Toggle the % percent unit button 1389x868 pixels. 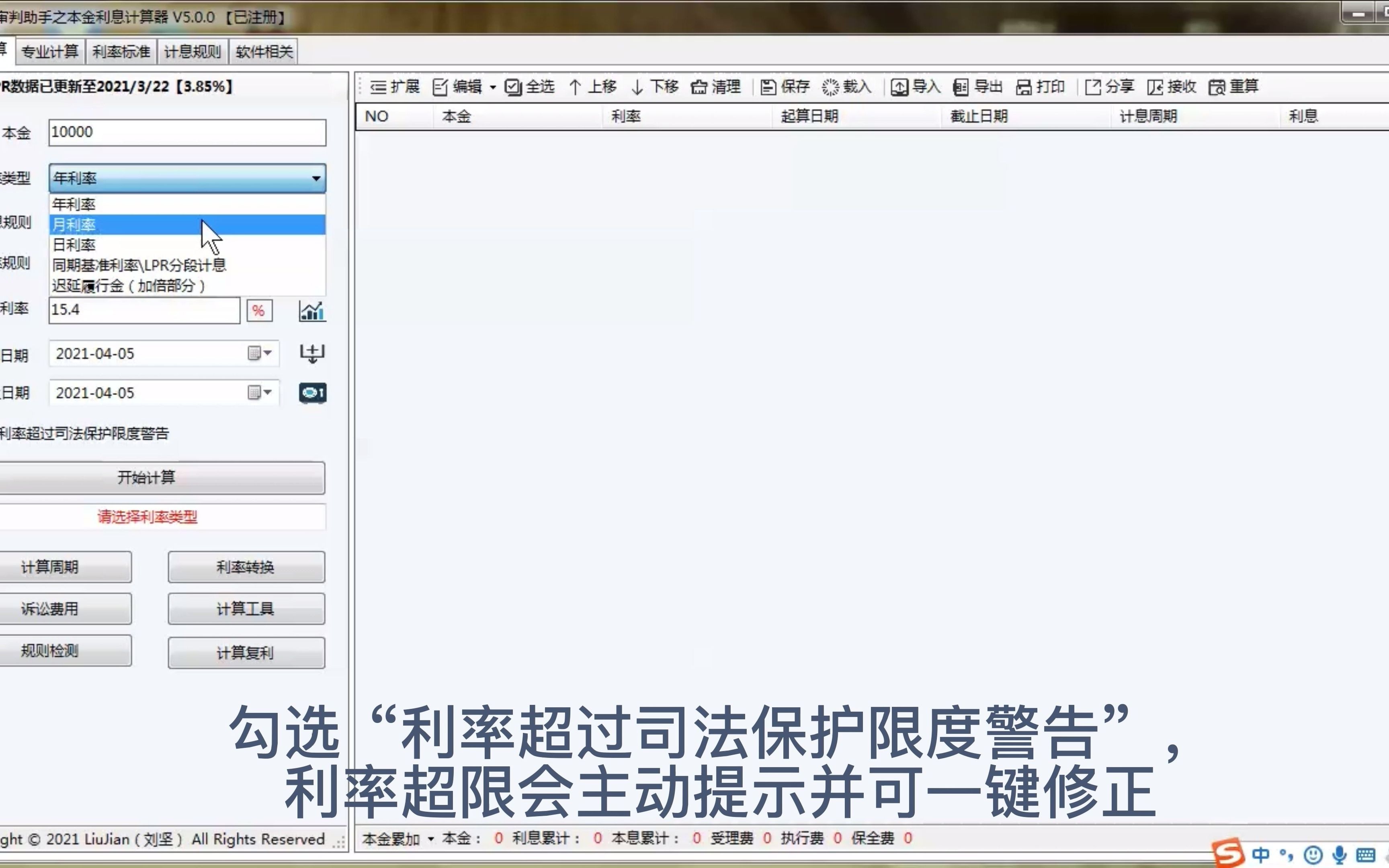coord(259,311)
